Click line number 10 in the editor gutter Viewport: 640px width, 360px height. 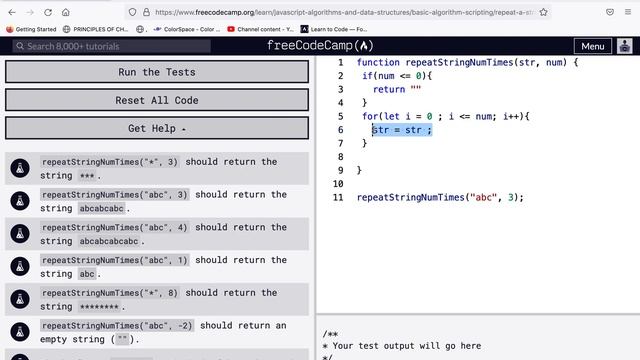click(x=338, y=184)
